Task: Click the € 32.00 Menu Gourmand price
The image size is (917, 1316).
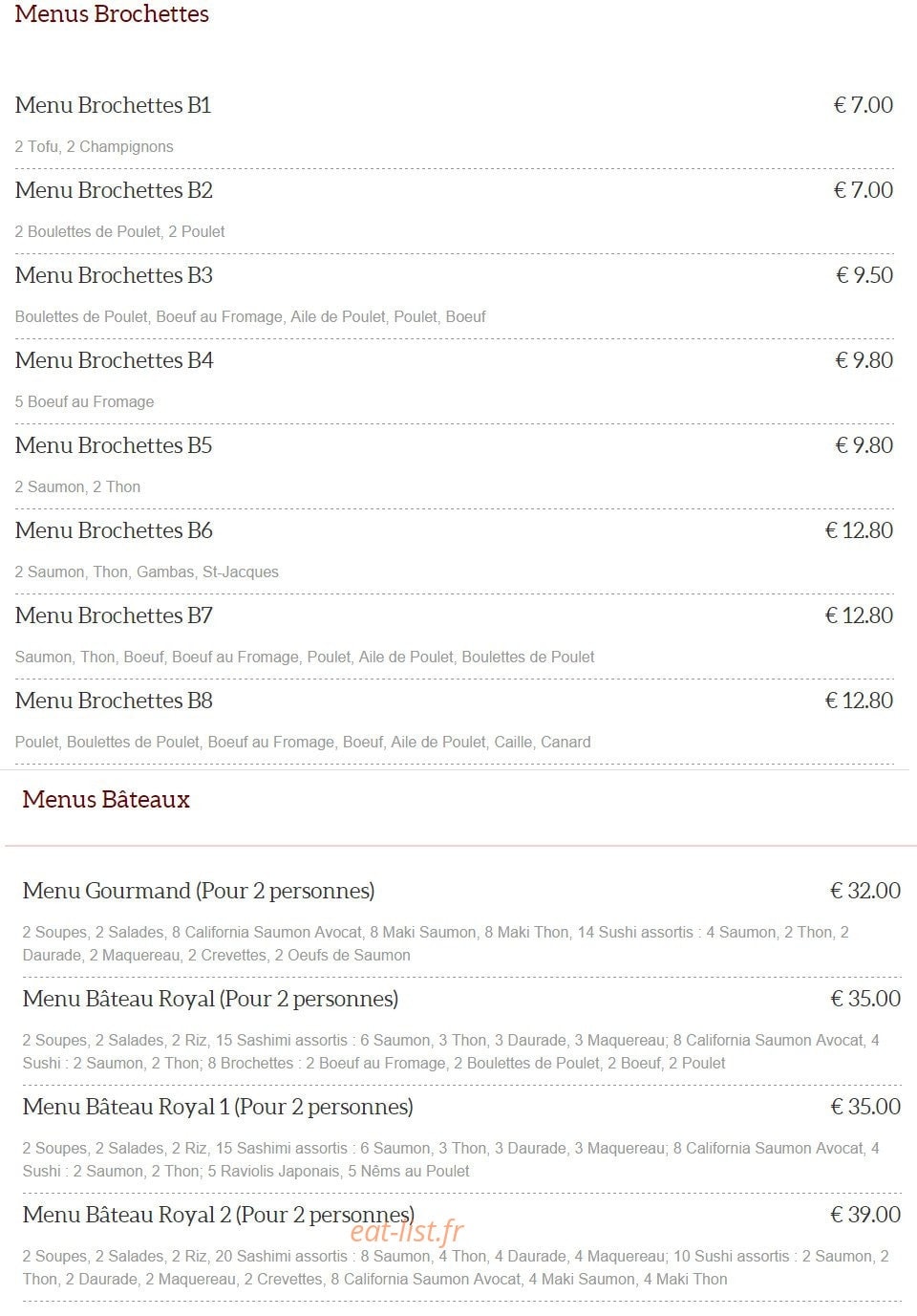Action: coord(865,891)
